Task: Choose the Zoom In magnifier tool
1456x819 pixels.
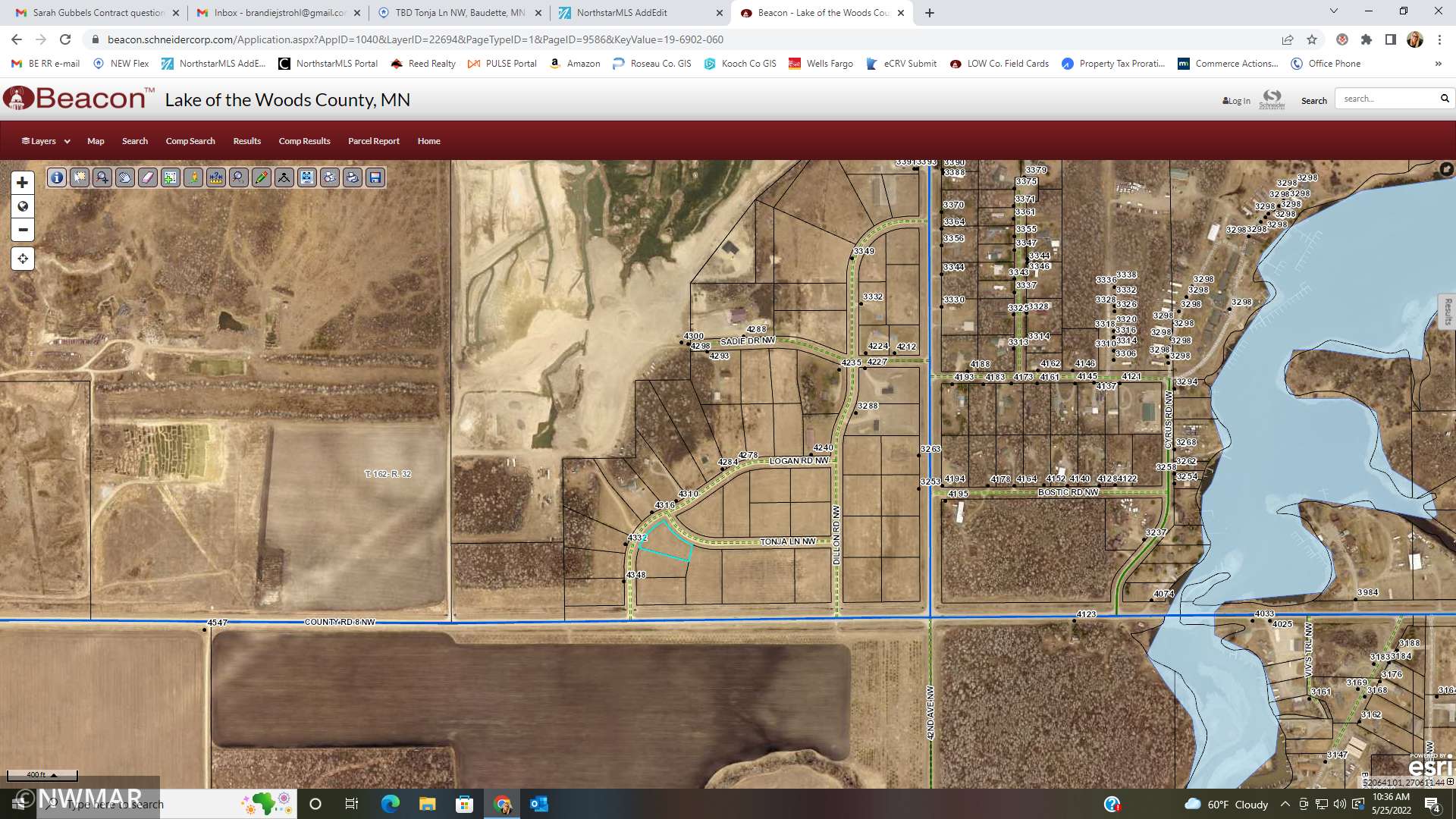Action: (102, 177)
